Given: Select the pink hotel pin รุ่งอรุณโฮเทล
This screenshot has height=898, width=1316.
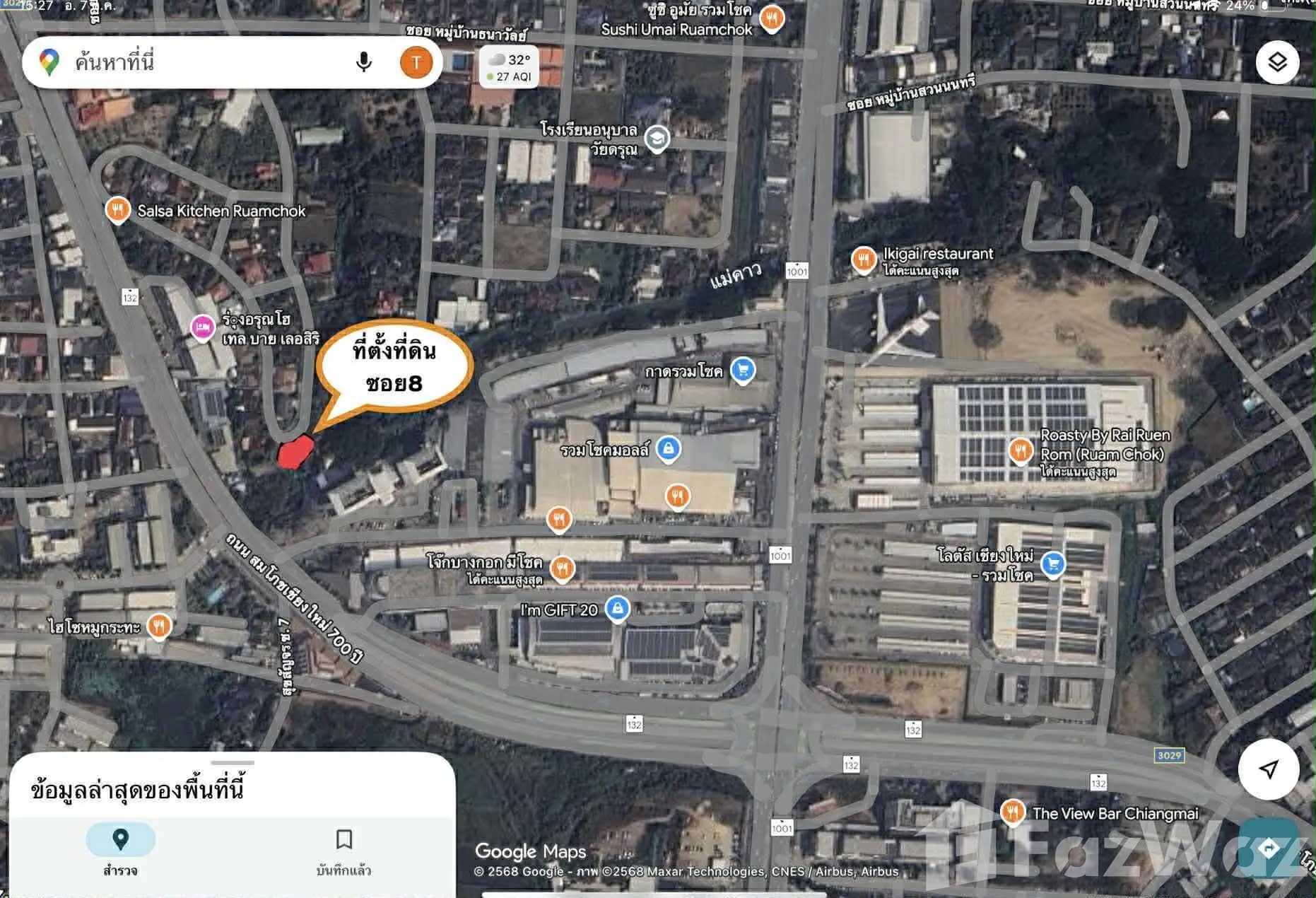Looking at the screenshot, I should click(x=202, y=328).
